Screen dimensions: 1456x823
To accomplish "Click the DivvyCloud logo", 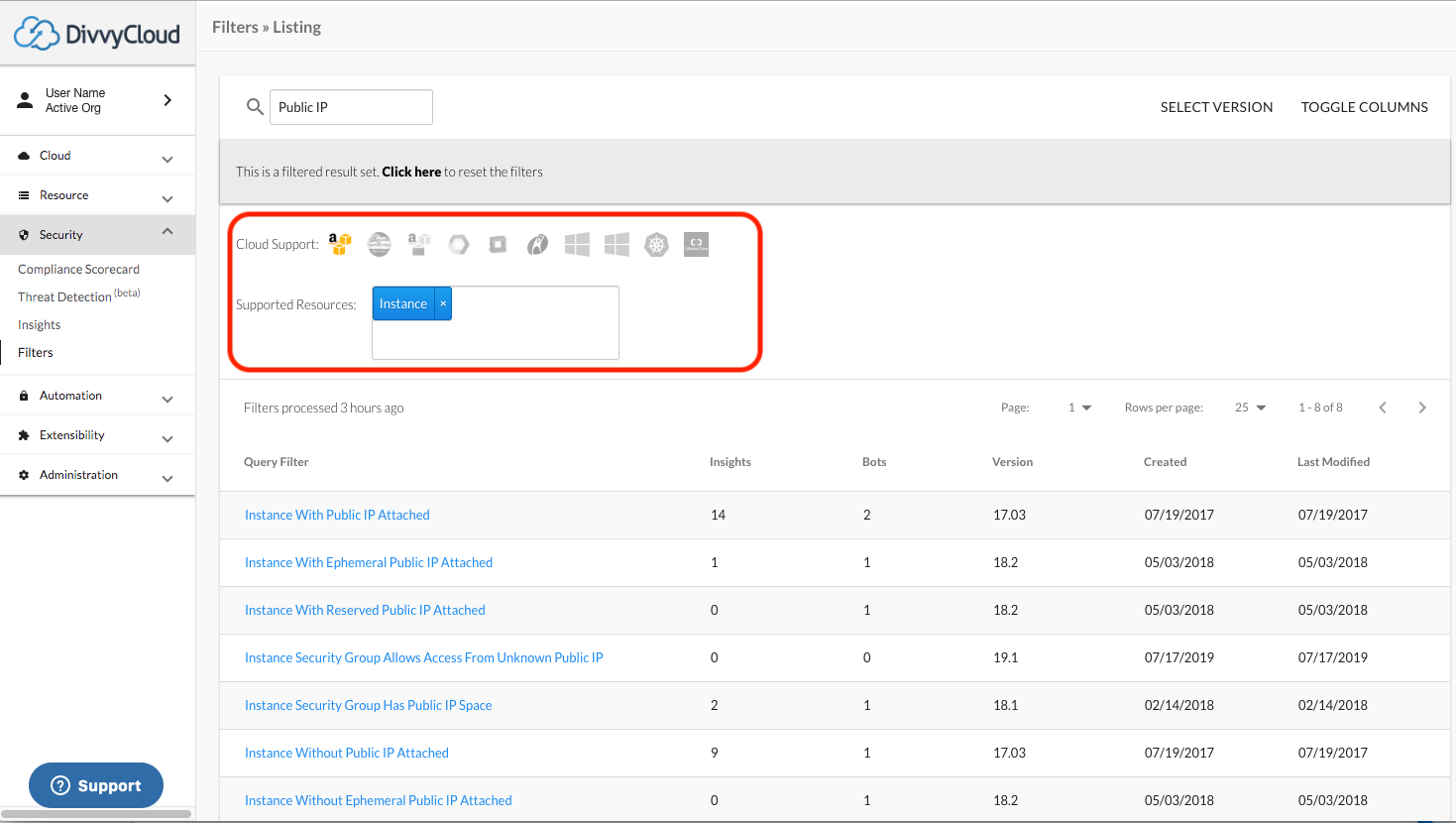I will [97, 34].
